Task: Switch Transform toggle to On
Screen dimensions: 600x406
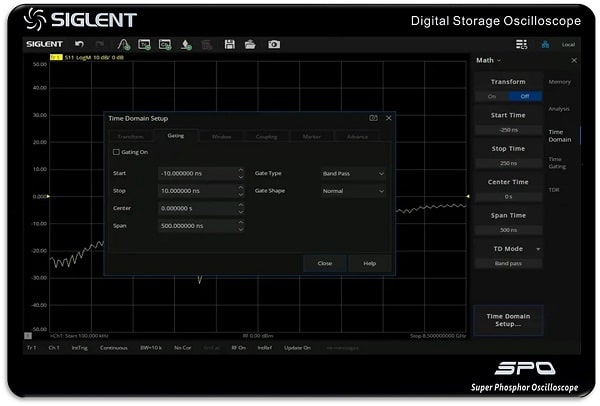Action: tap(492, 96)
